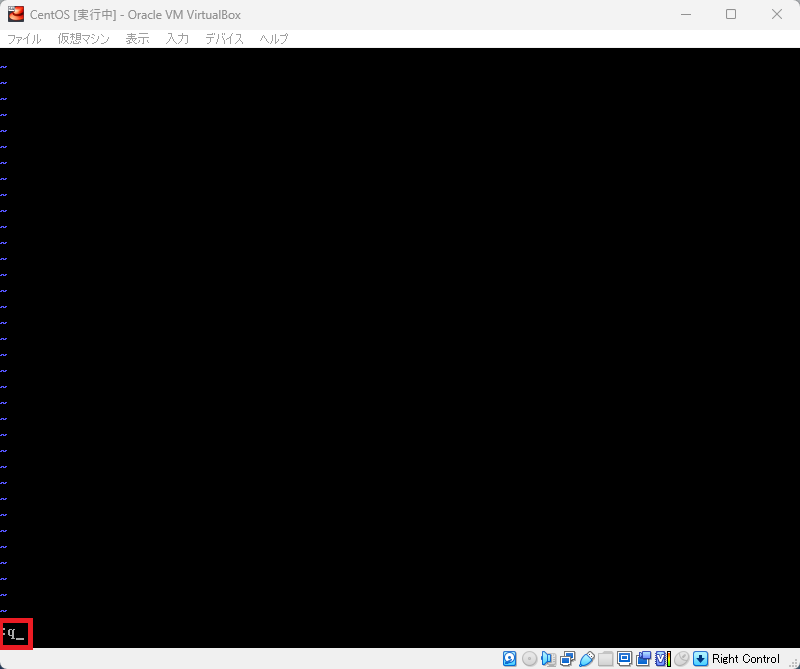Minimize the VirtualBox window
The height and width of the screenshot is (669, 800).
tap(686, 14)
